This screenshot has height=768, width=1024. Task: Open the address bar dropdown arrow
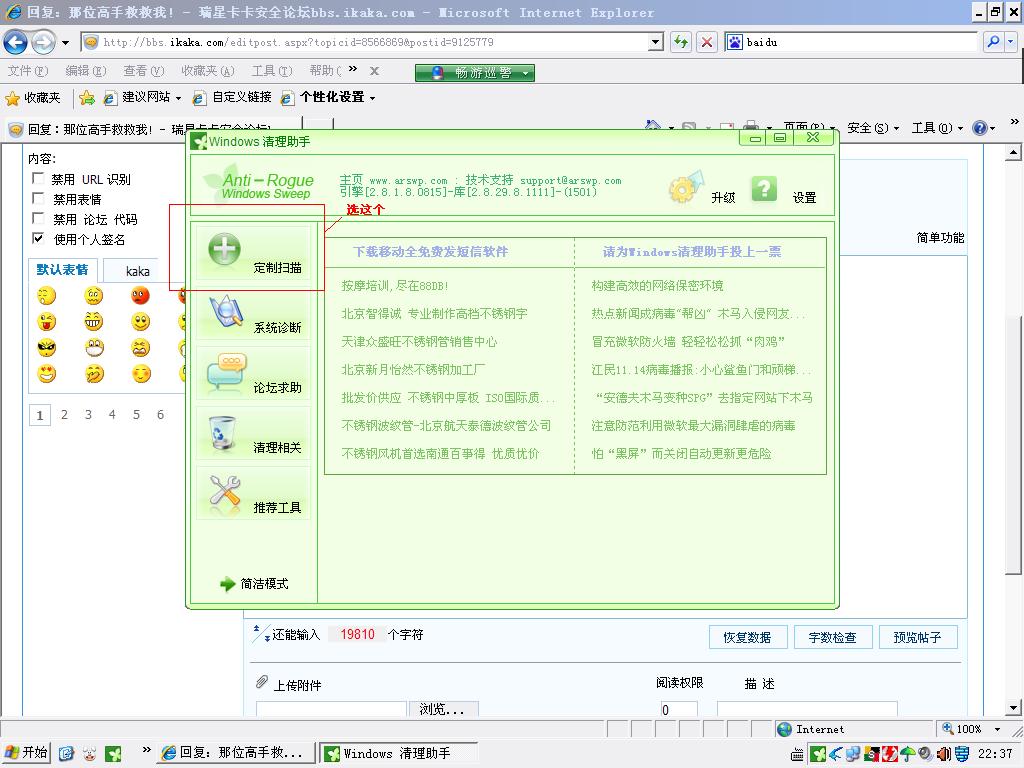[656, 42]
